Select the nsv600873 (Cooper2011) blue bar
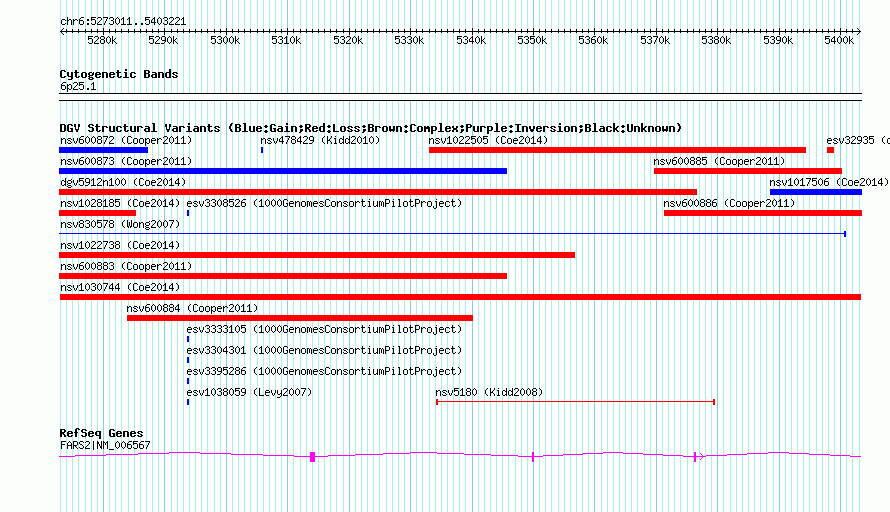Viewport: 890px width, 512px height. tap(283, 171)
